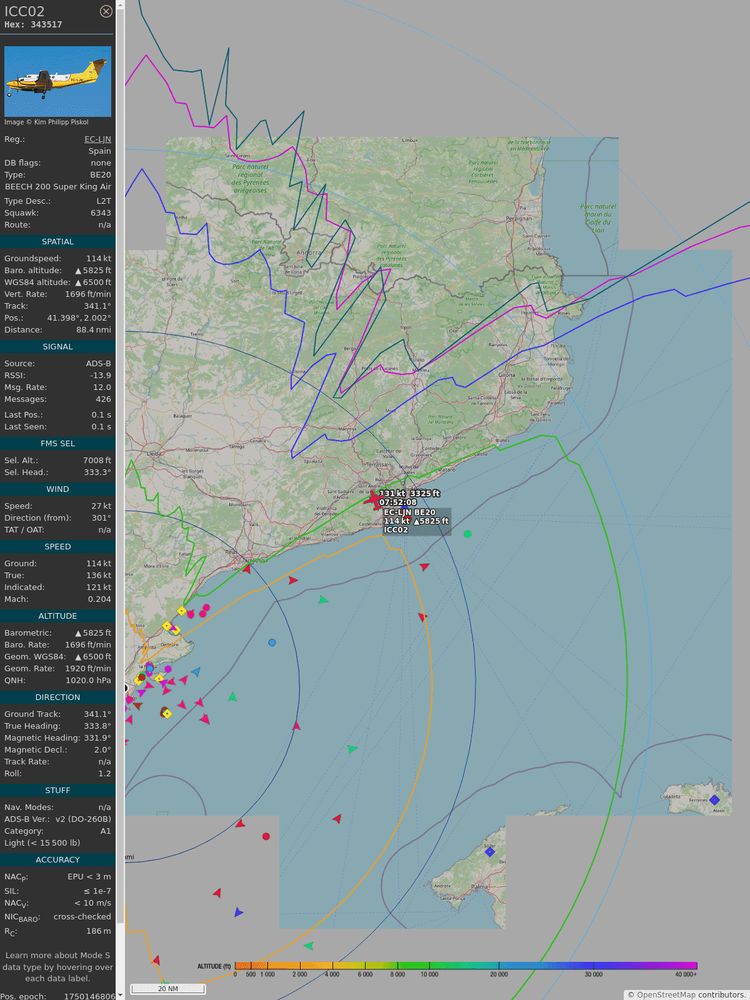Viewport: 750px width, 1000px height.
Task: Click the RSSI value -13.9
Action: click(x=101, y=376)
